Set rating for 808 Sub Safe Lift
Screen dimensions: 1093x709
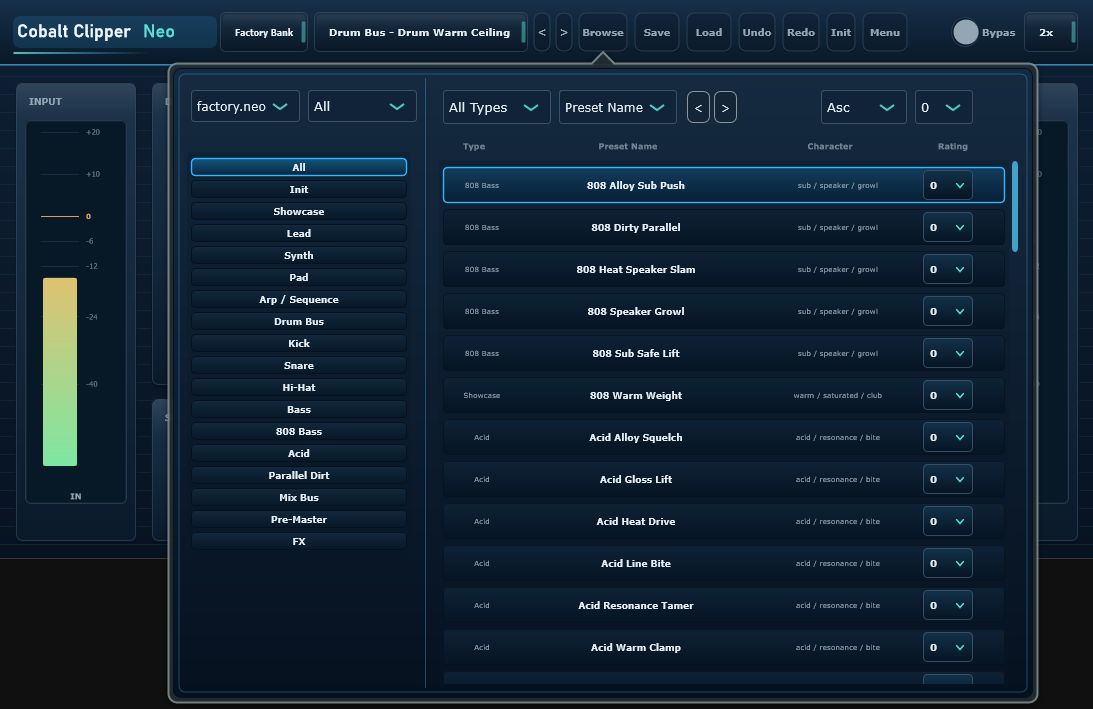947,353
